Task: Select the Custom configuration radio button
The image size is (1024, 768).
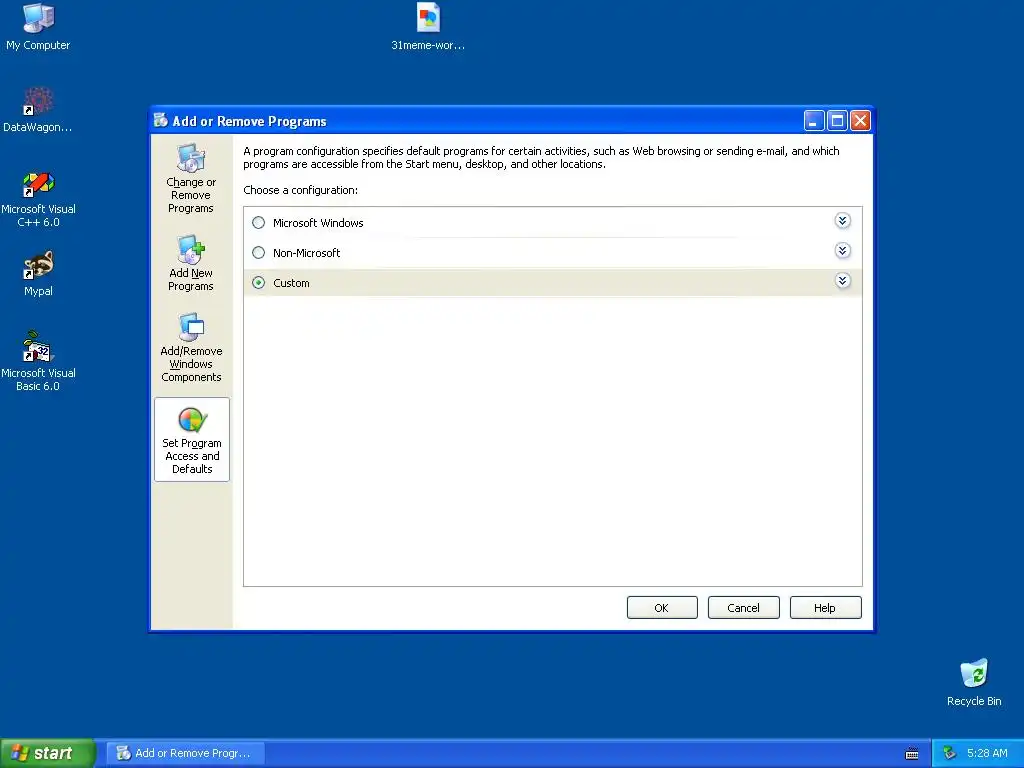Action: click(x=259, y=283)
